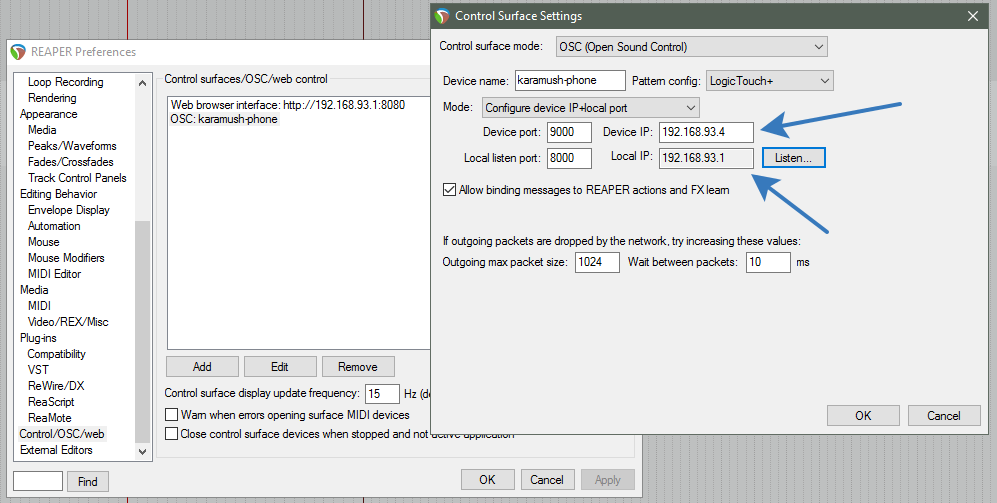
Task: Select Editing Behavior in preferences tree
Action: coord(58,194)
